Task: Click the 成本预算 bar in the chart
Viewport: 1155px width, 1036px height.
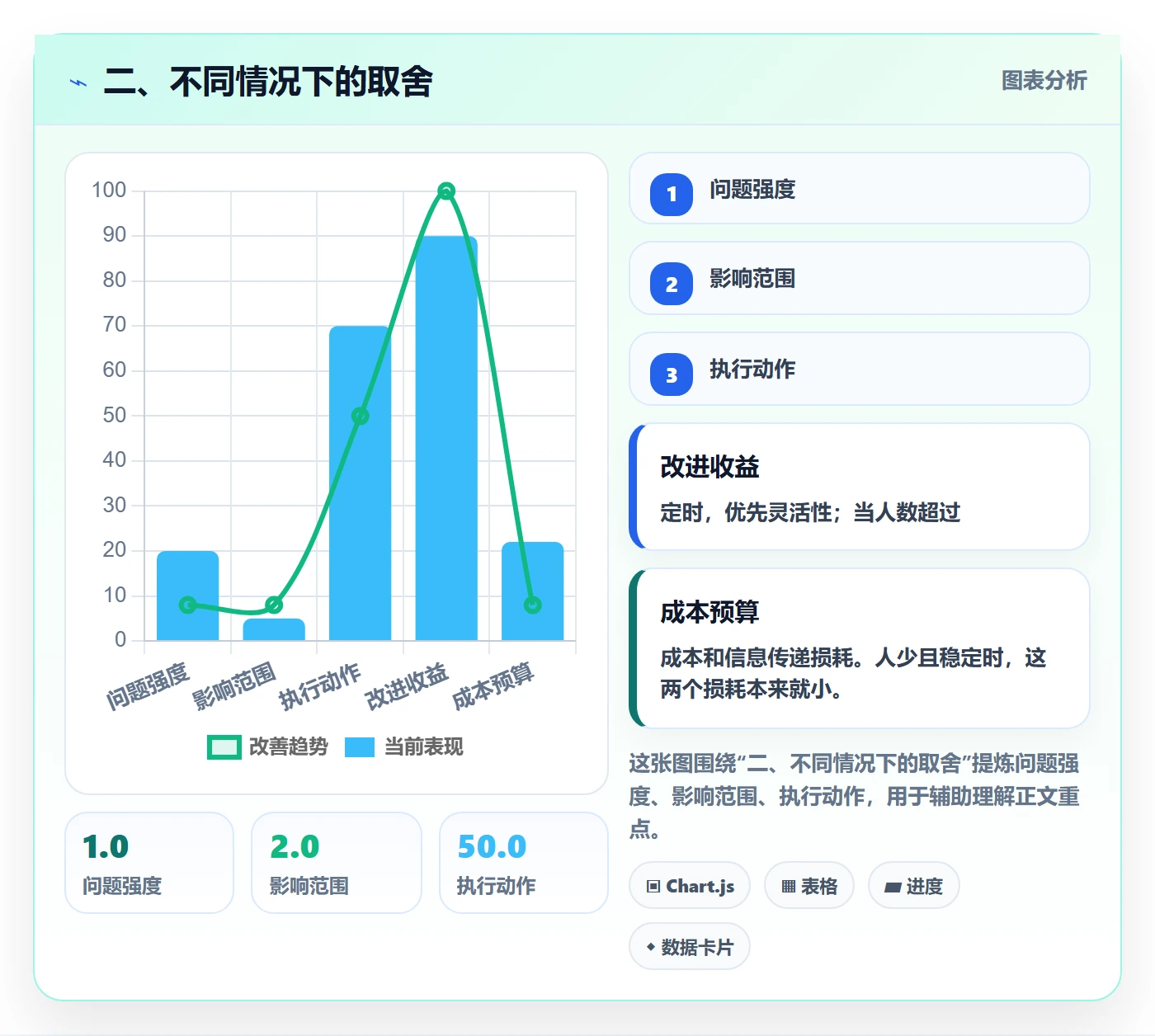Action: click(x=533, y=591)
